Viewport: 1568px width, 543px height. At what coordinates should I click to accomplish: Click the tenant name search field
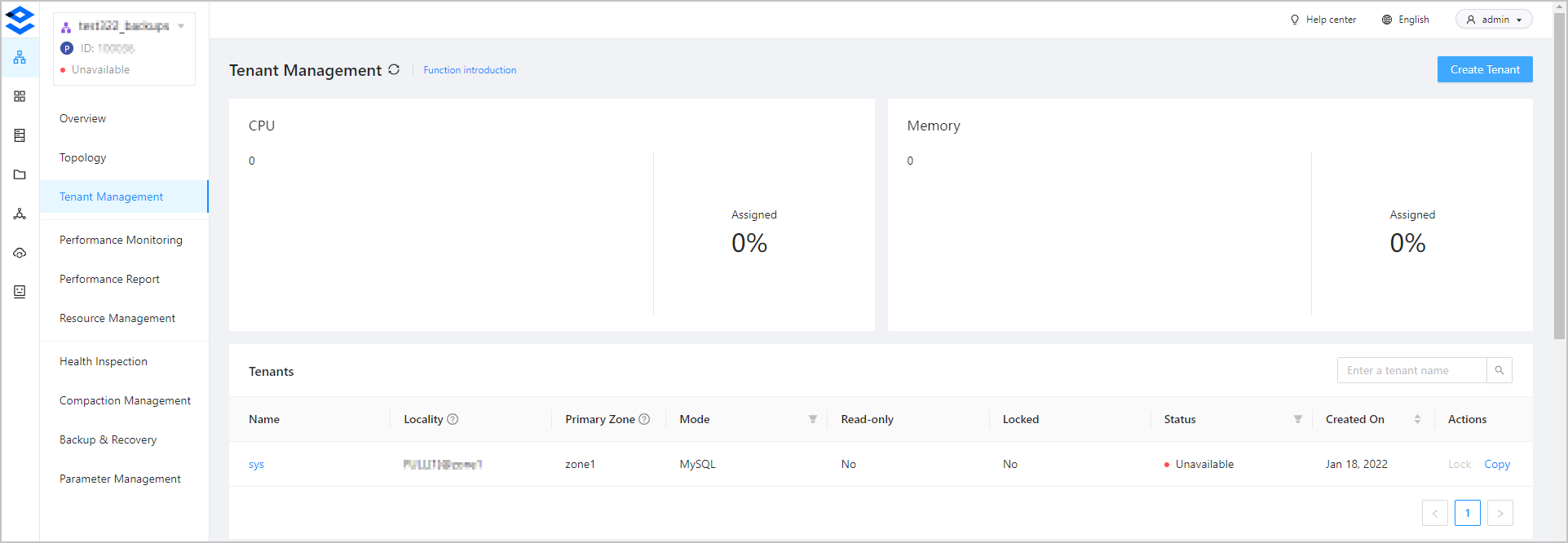[x=1411, y=370]
